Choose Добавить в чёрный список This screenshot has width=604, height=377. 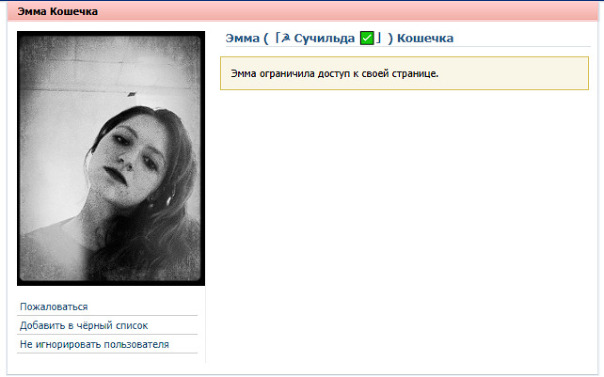tap(84, 326)
